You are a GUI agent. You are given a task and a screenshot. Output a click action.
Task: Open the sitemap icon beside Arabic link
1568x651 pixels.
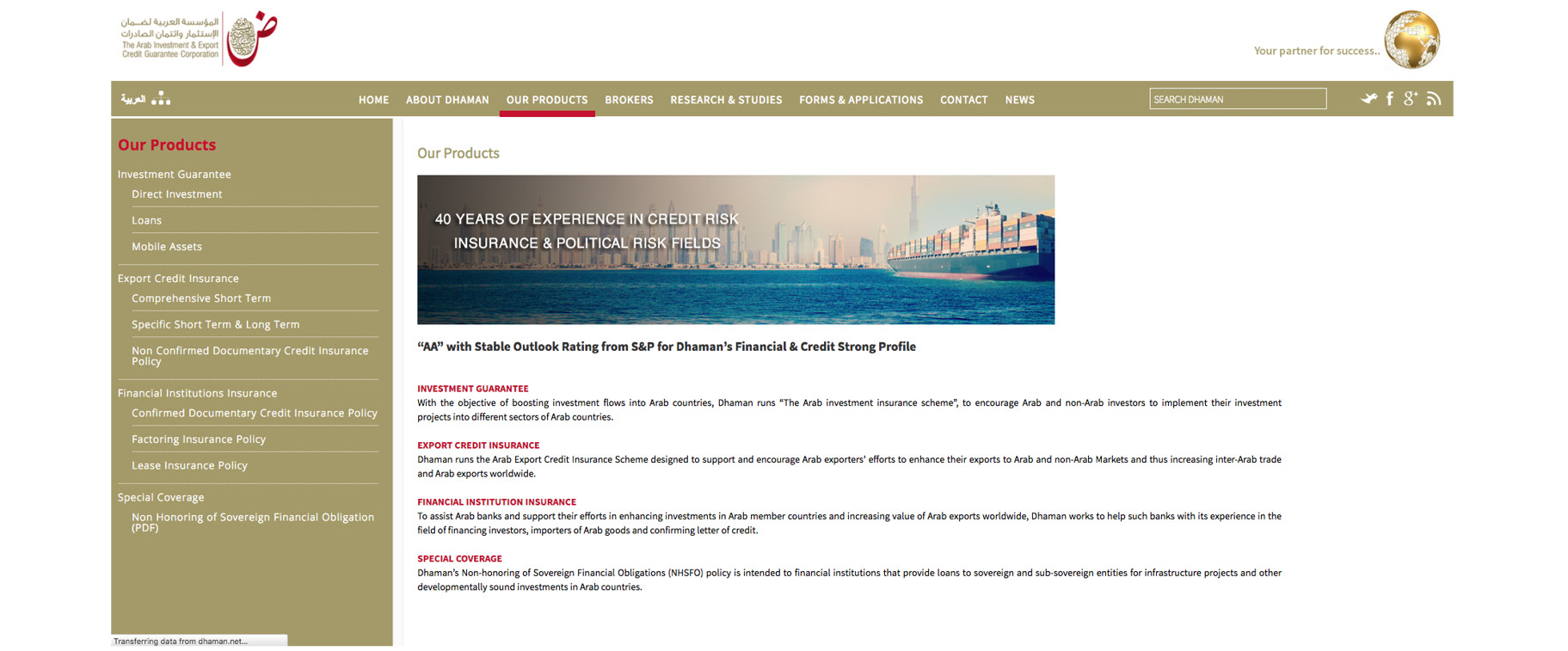coord(161,99)
